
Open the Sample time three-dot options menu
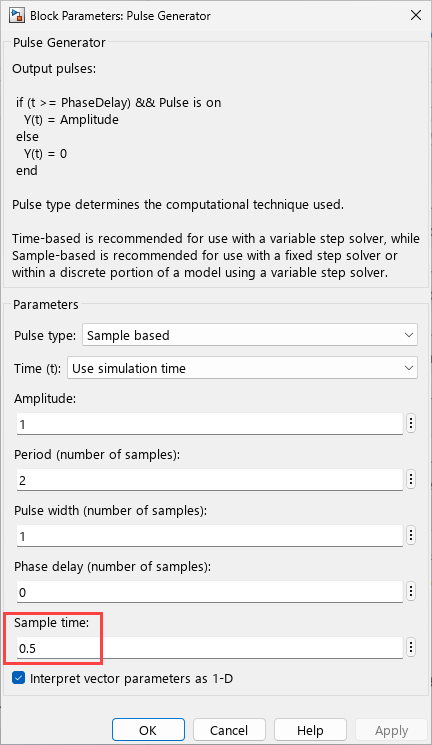tap(411, 647)
